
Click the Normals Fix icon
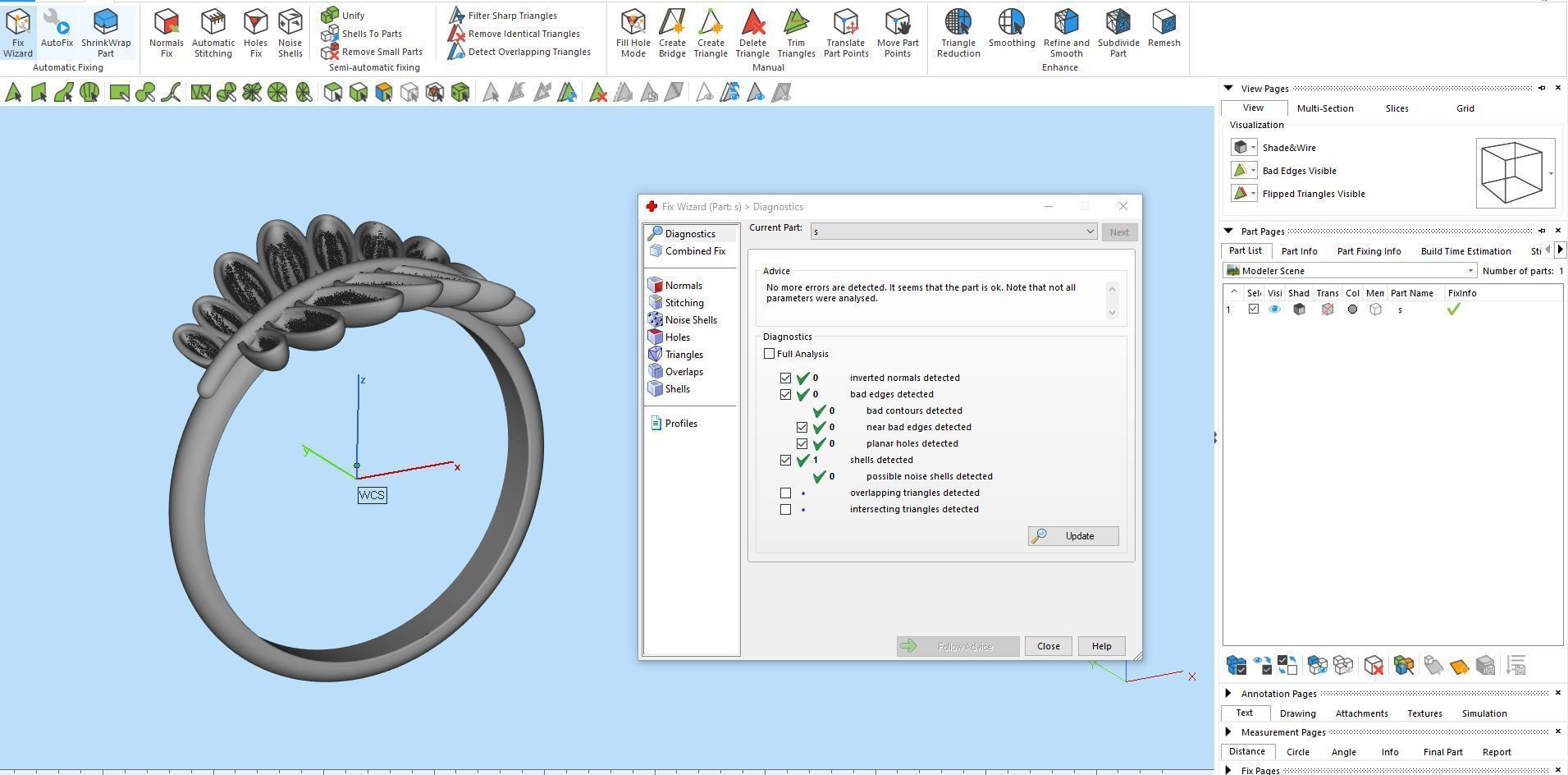[167, 34]
